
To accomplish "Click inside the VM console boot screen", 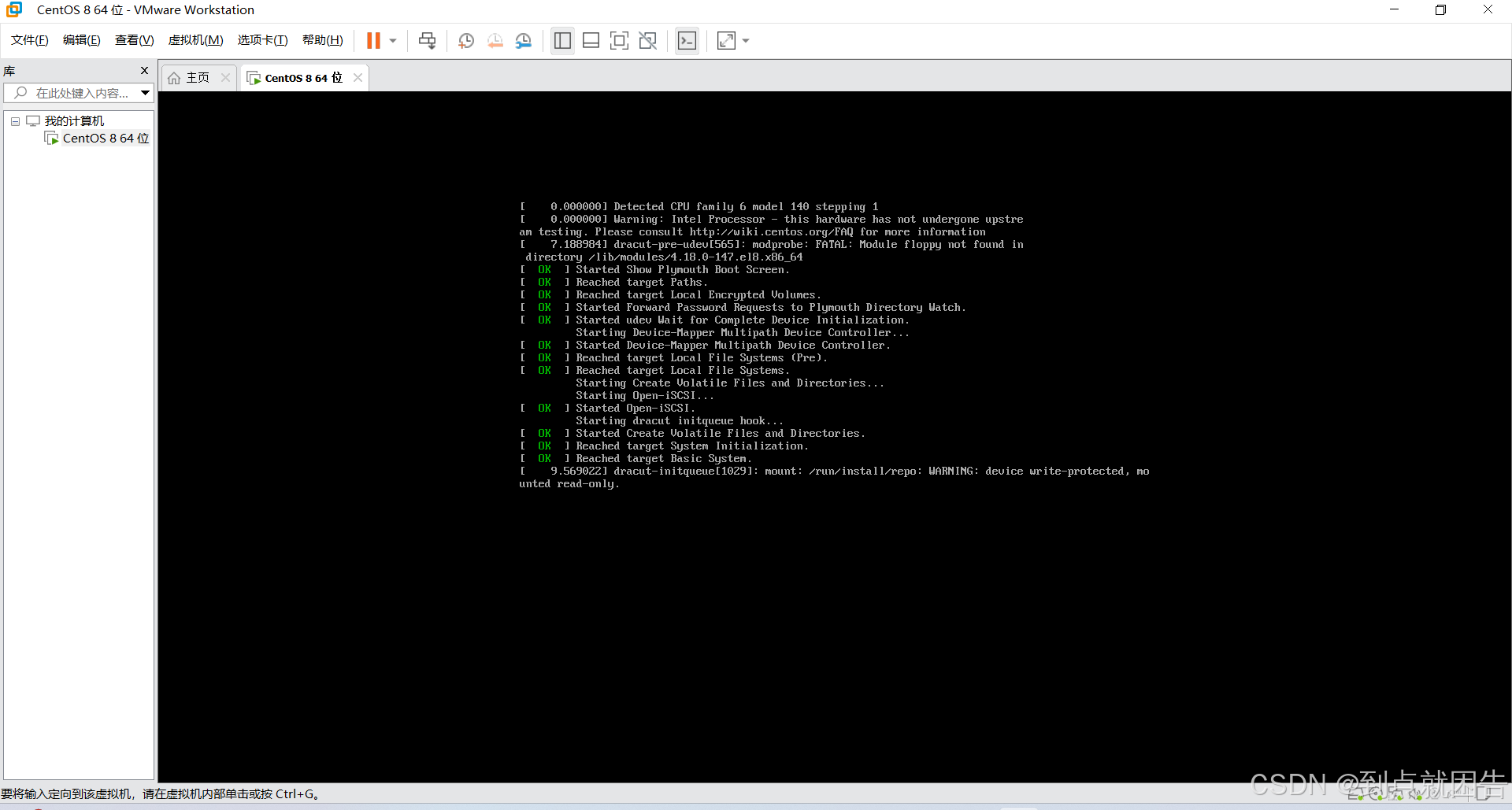I will (x=834, y=437).
